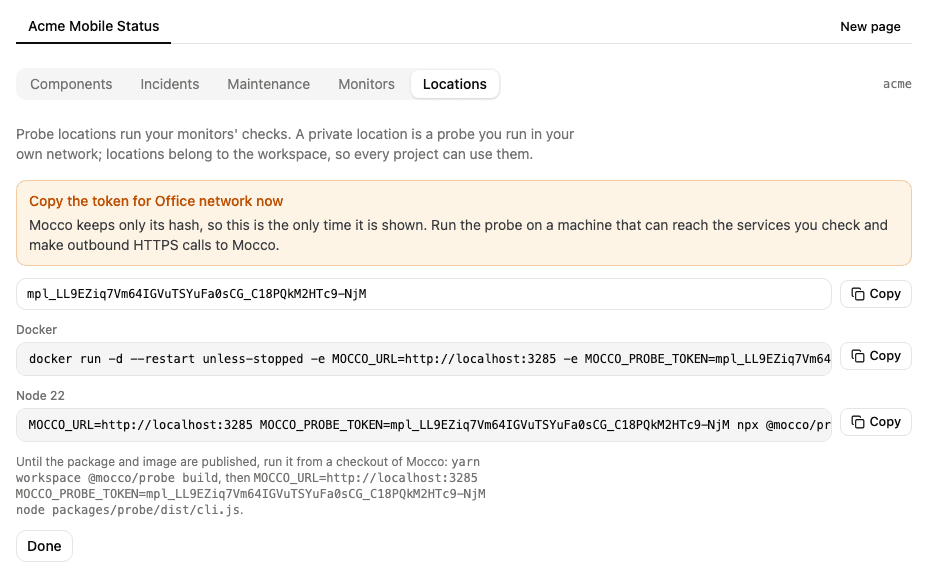The width and height of the screenshot is (928, 570).
Task: Select the Monitors tab
Action: pos(366,84)
